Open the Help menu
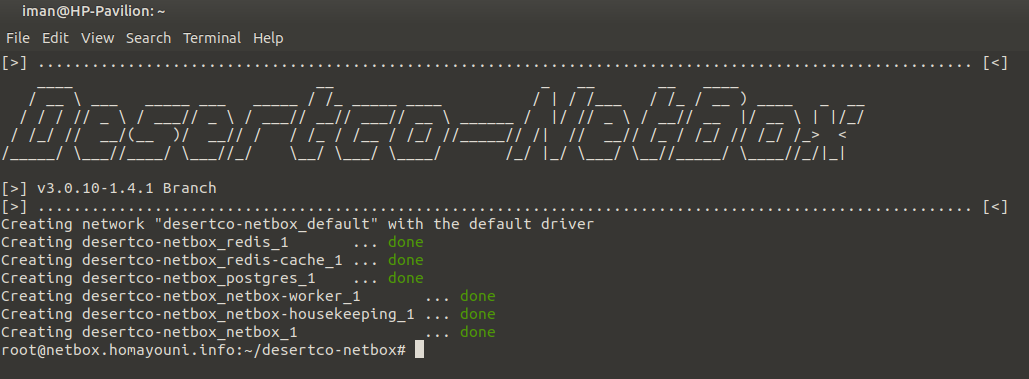Screen dimensions: 1029x379 [268, 38]
